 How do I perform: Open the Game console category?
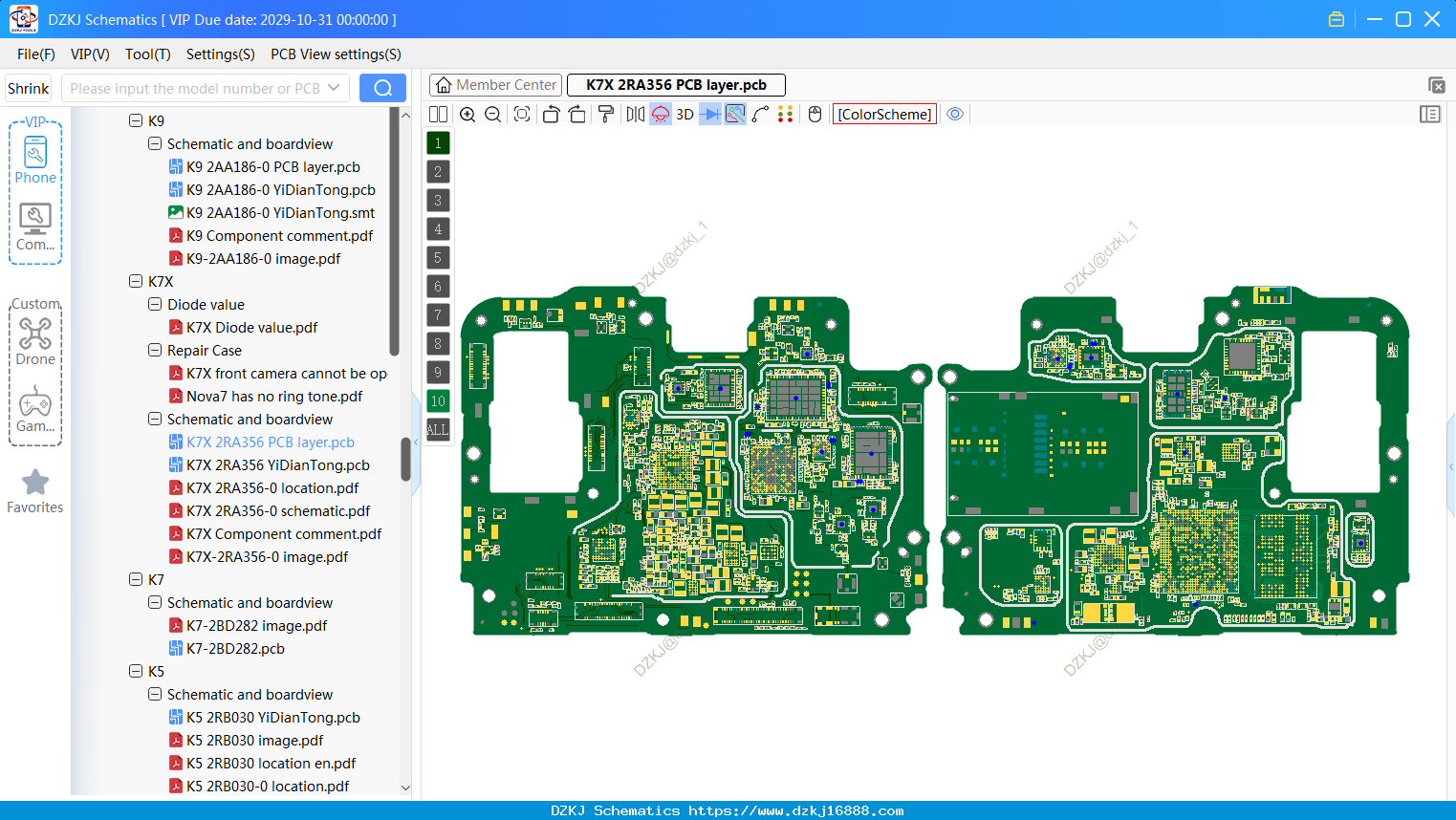(x=35, y=409)
